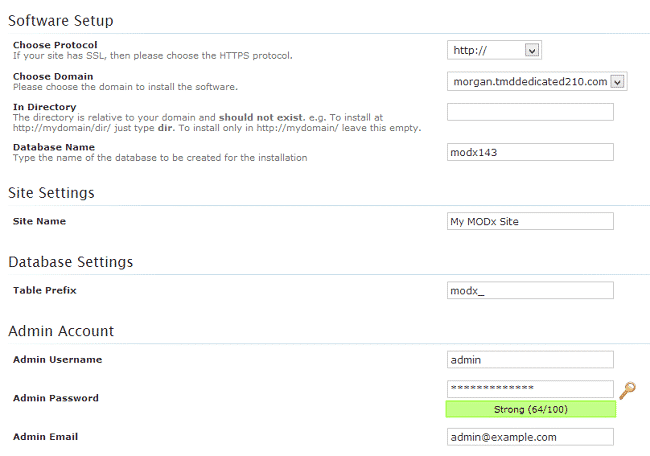The width and height of the screenshot is (650, 456).
Task: Click the Choose Protocol label
Action: tap(55, 45)
